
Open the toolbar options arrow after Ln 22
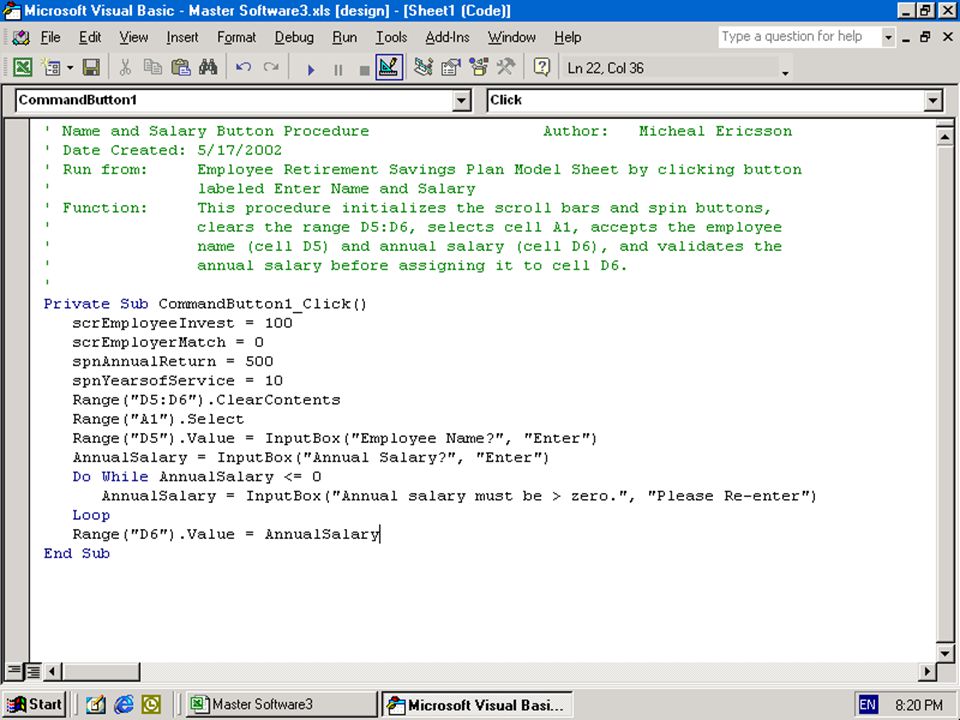785,73
